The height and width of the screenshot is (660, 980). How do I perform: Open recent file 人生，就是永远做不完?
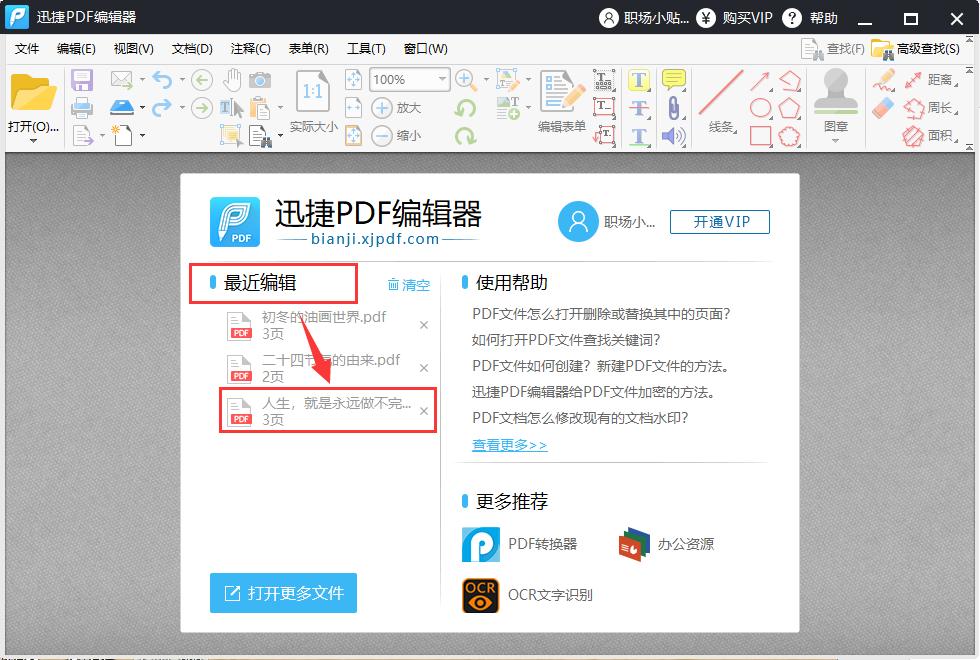(x=320, y=411)
